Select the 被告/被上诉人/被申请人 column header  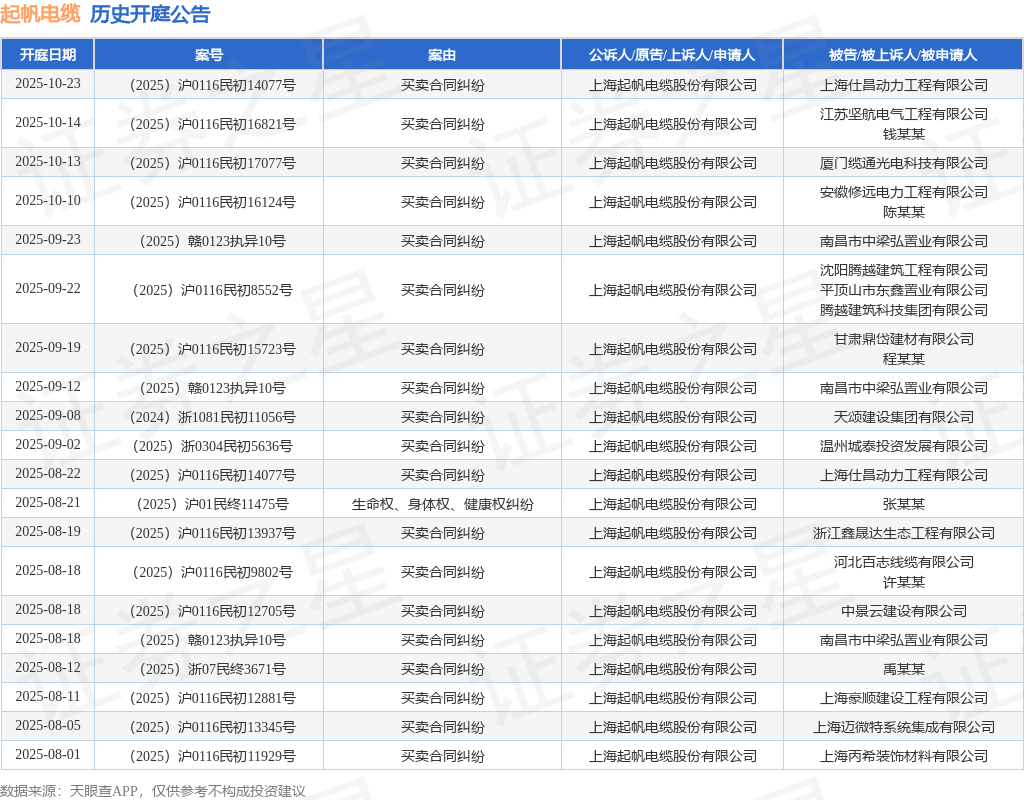[x=903, y=55]
